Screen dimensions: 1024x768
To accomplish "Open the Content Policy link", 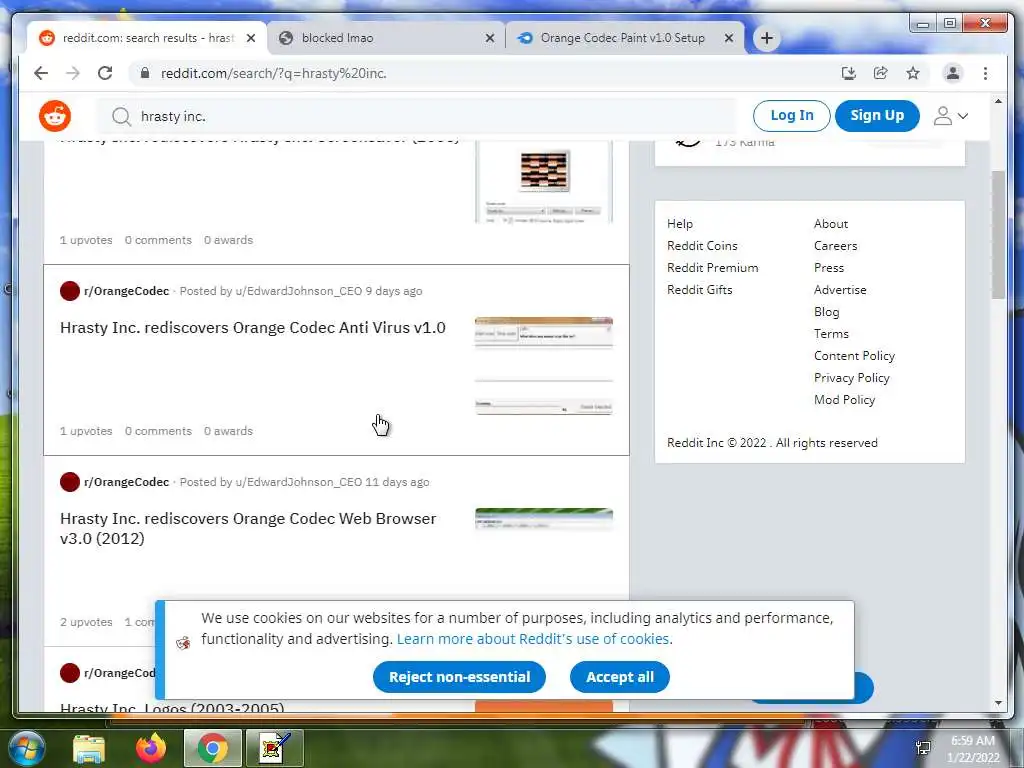I will tap(854, 356).
